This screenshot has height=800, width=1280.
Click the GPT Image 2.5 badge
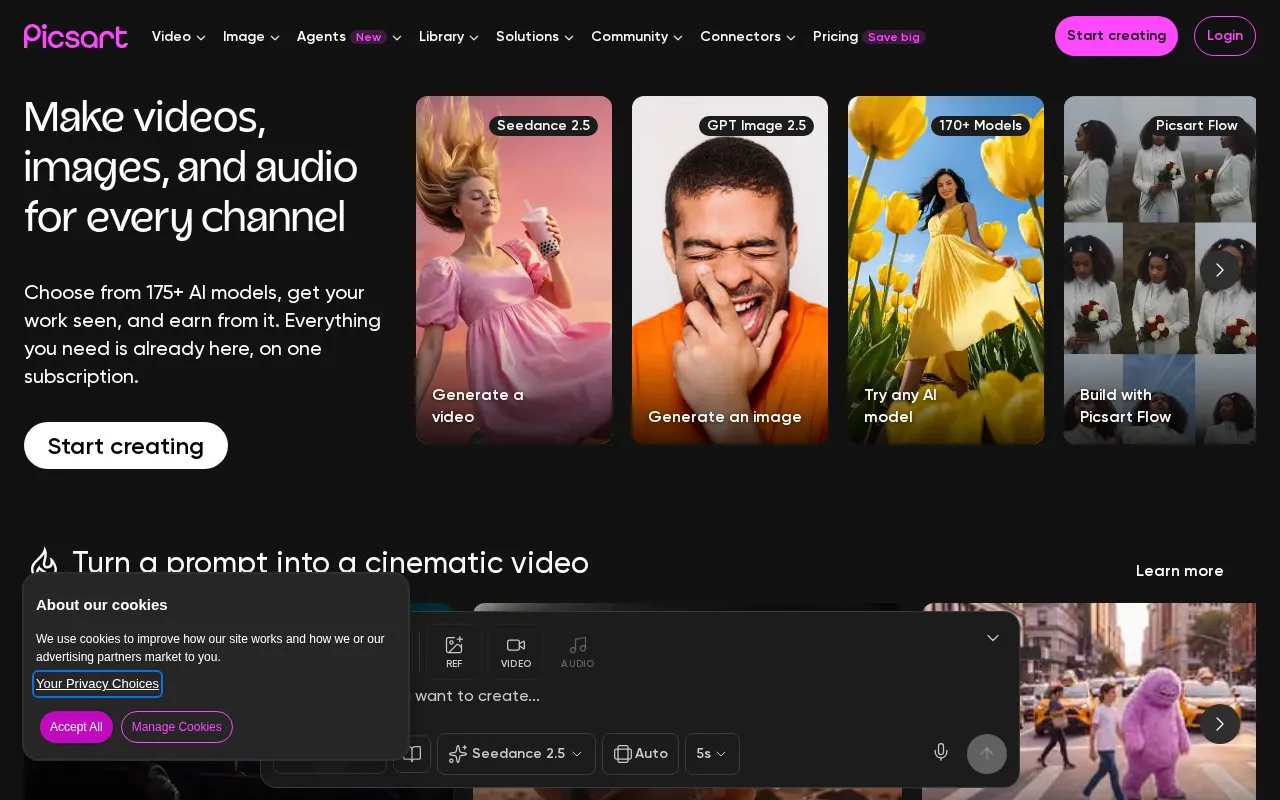(756, 125)
